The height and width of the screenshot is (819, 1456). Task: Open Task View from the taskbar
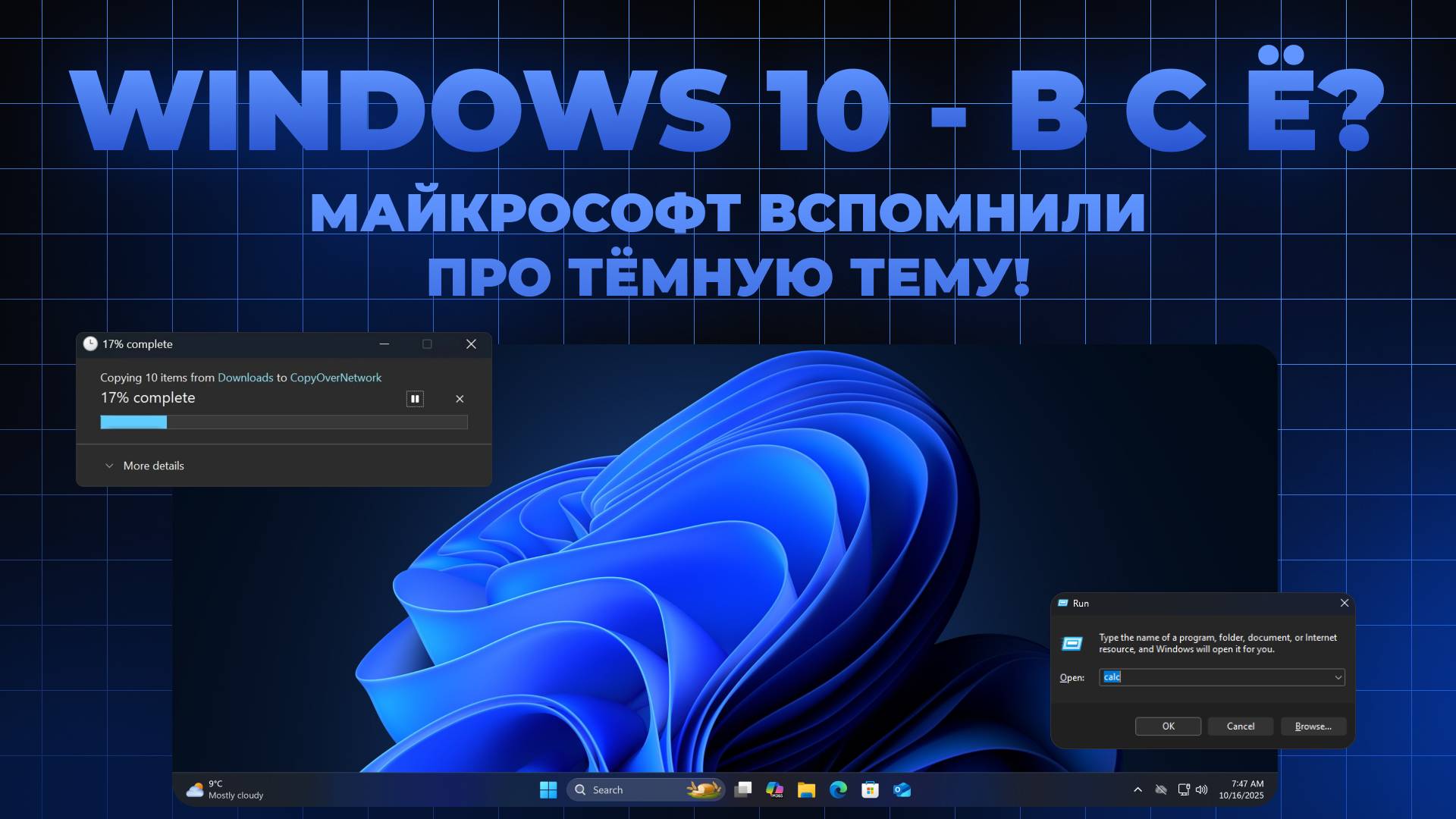[743, 789]
